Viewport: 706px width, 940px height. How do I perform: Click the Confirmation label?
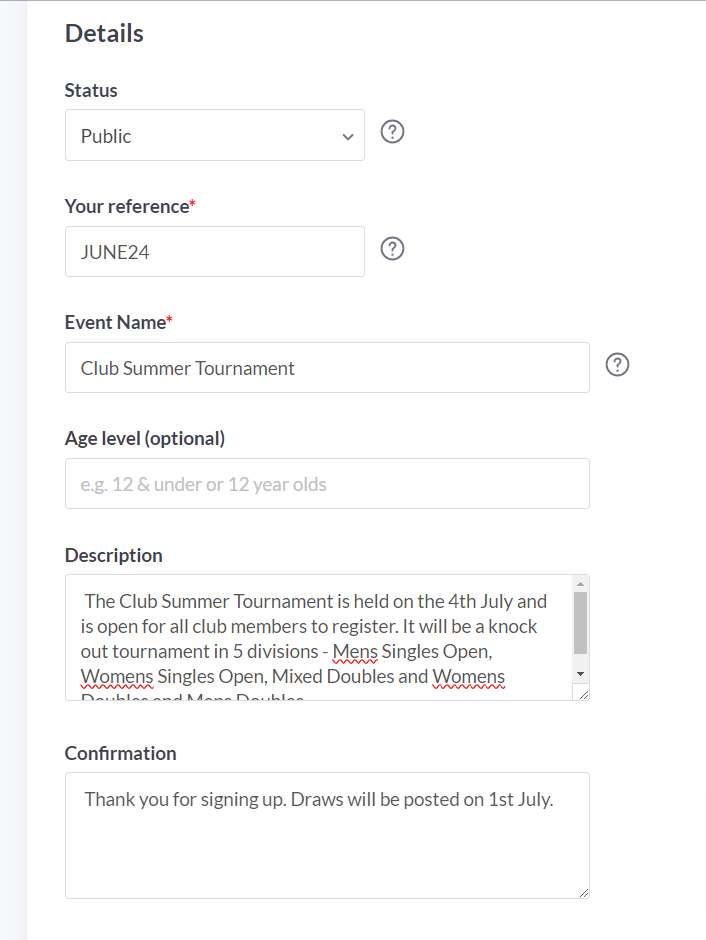pos(120,754)
